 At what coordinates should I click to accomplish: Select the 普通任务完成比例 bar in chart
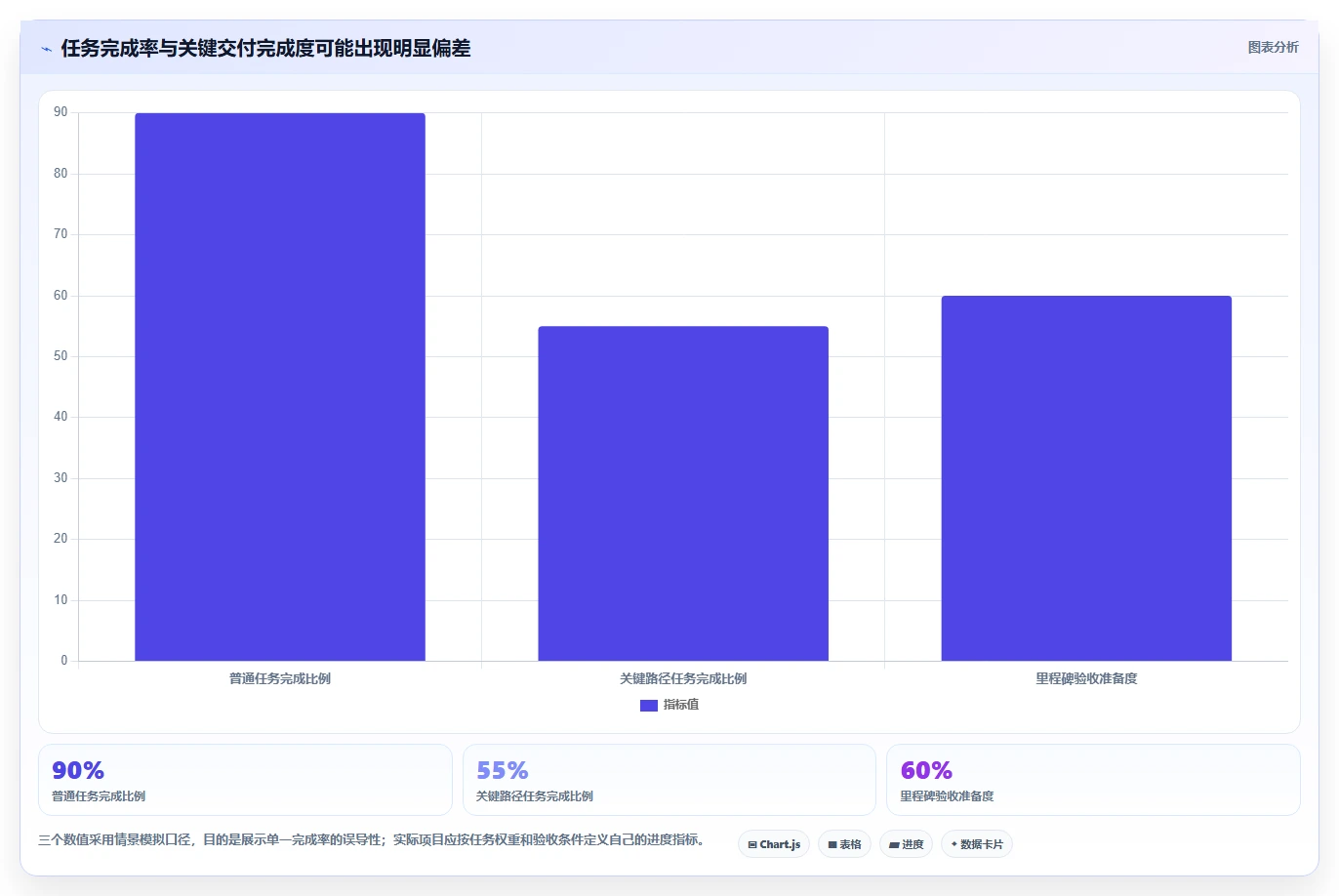point(280,387)
